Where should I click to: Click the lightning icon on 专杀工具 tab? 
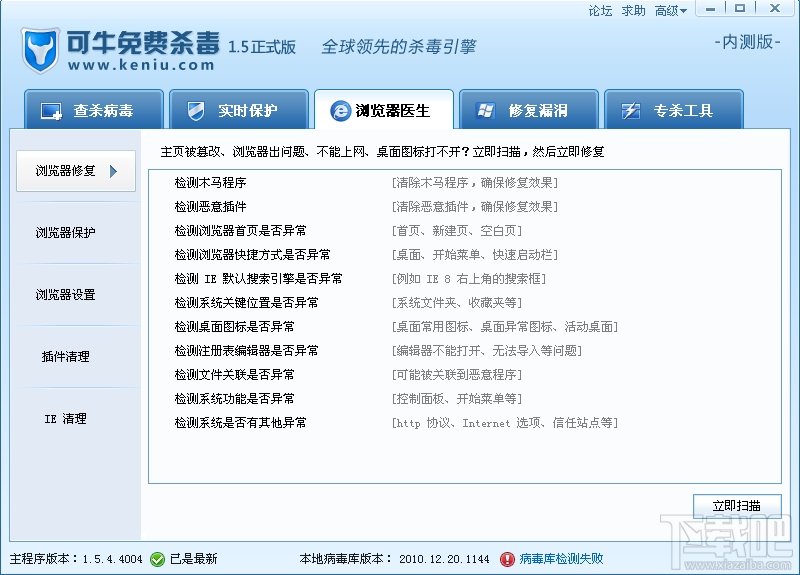pos(631,111)
